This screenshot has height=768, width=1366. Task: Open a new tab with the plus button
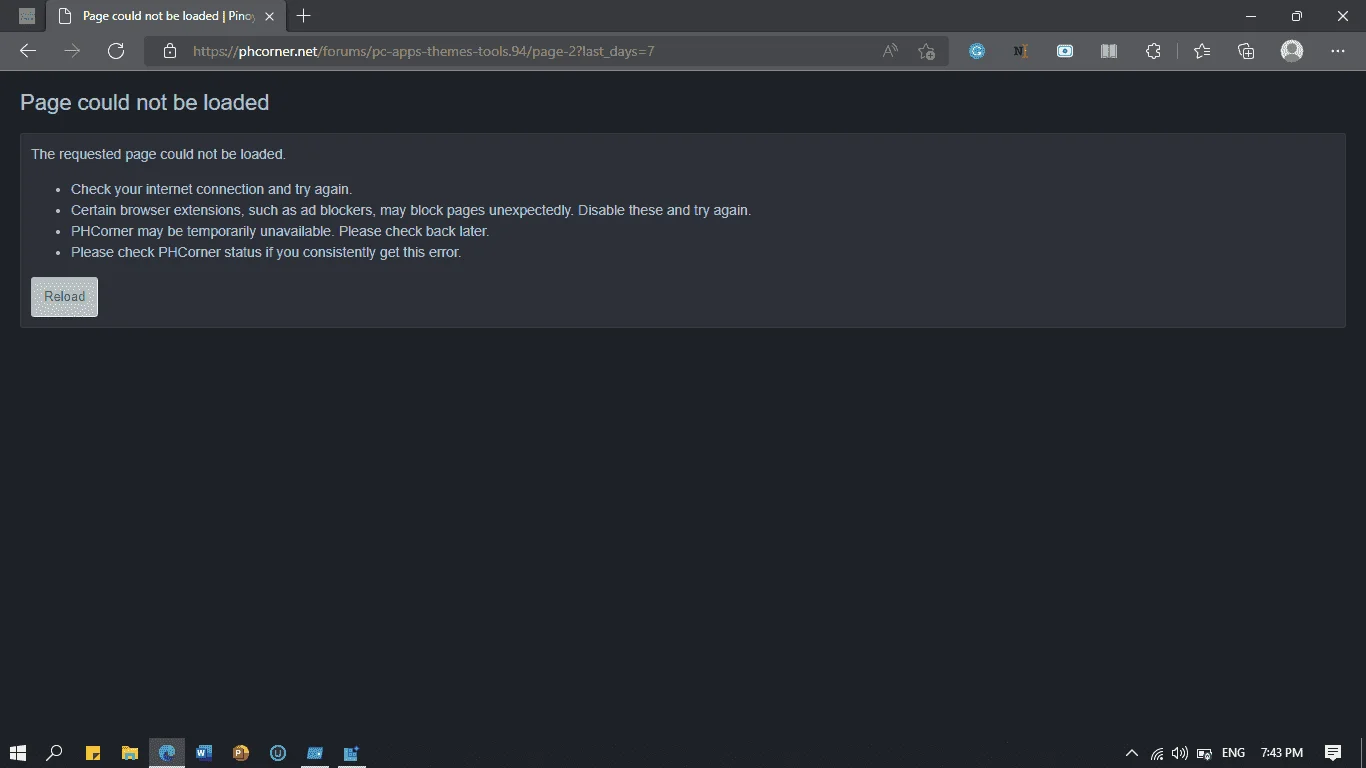pyautogui.click(x=304, y=16)
